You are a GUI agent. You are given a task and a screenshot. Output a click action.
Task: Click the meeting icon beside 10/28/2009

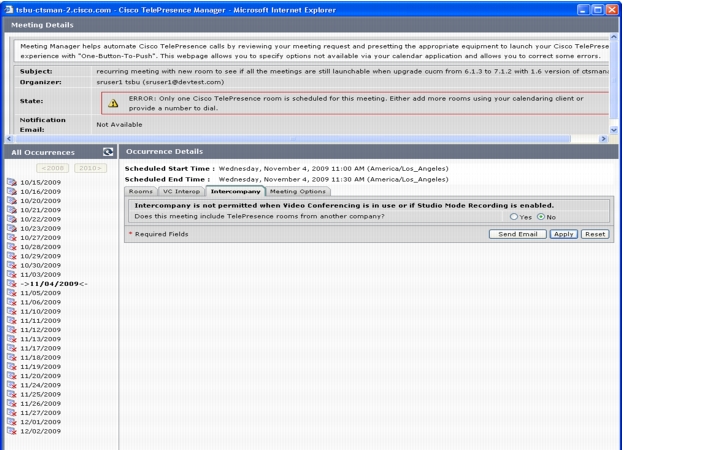click(x=12, y=247)
